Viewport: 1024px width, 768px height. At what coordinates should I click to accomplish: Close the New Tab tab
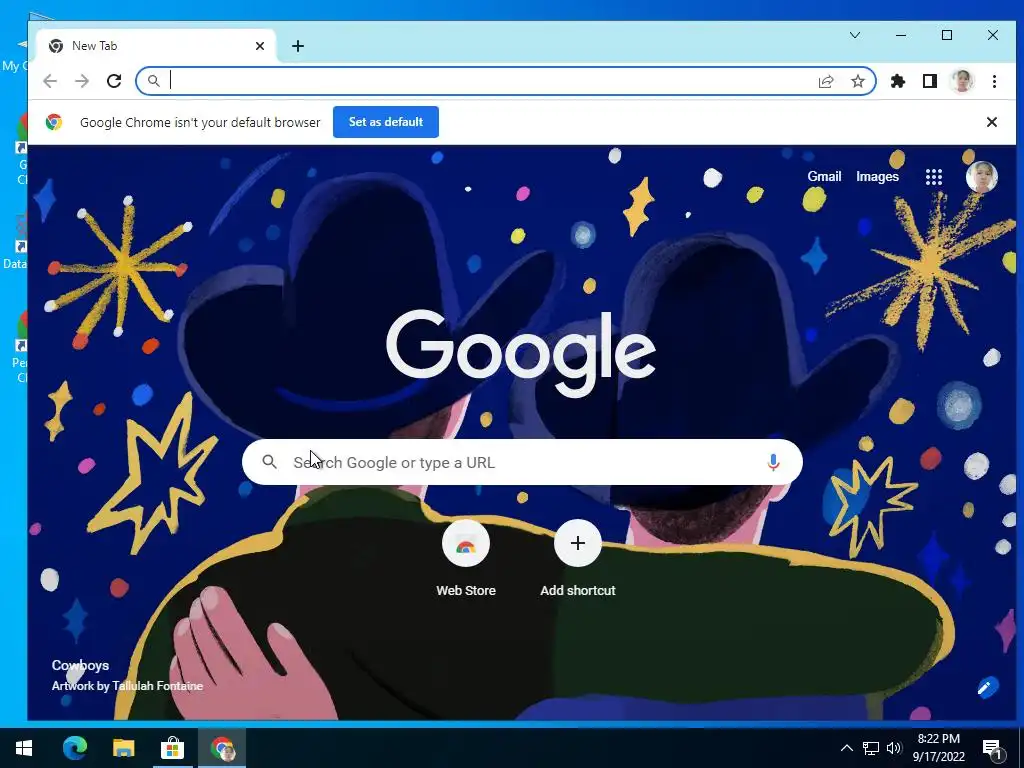pyautogui.click(x=260, y=46)
